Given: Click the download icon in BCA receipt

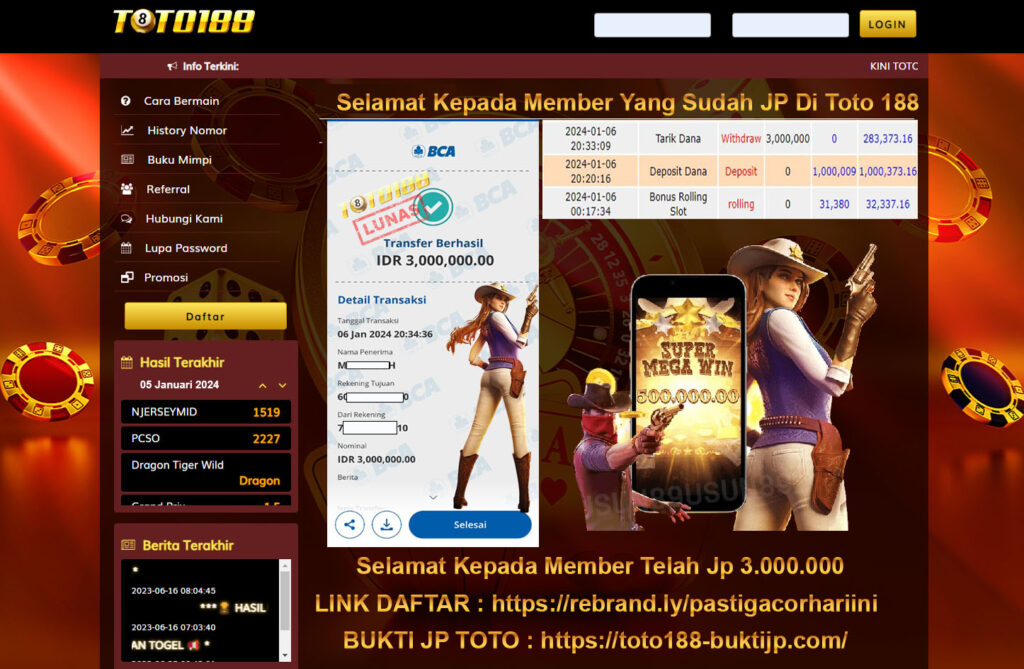Looking at the screenshot, I should [387, 525].
